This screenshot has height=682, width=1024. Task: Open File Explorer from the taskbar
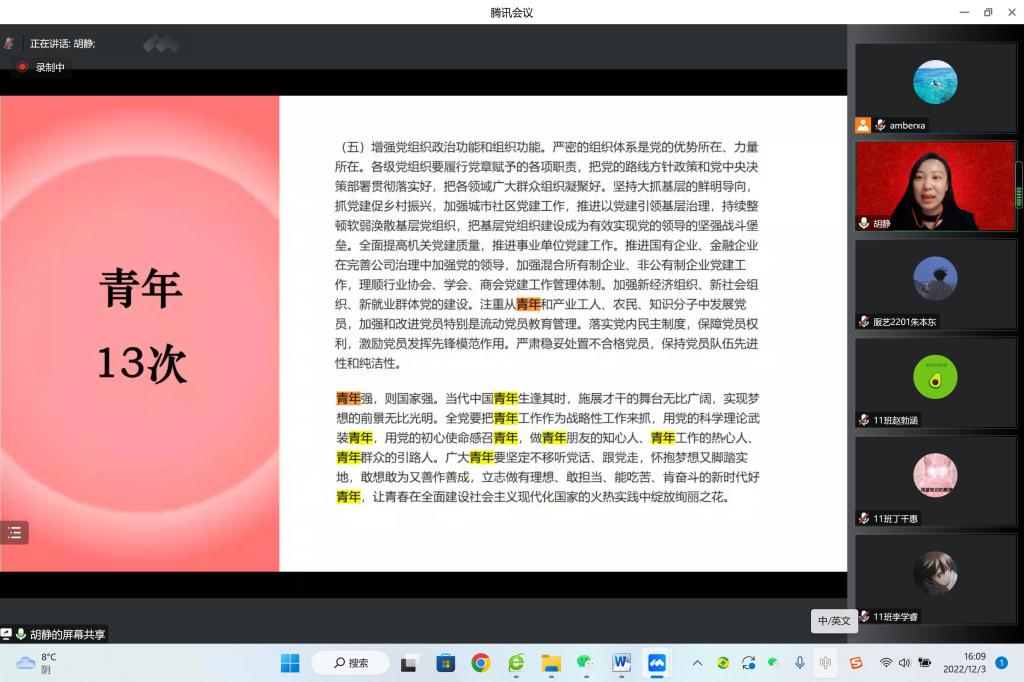[x=551, y=663]
